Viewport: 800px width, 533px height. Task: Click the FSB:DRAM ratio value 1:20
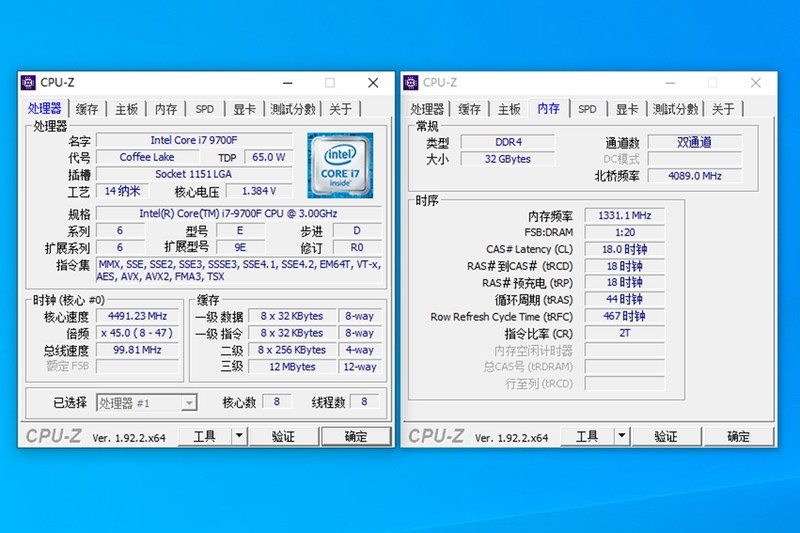point(624,232)
